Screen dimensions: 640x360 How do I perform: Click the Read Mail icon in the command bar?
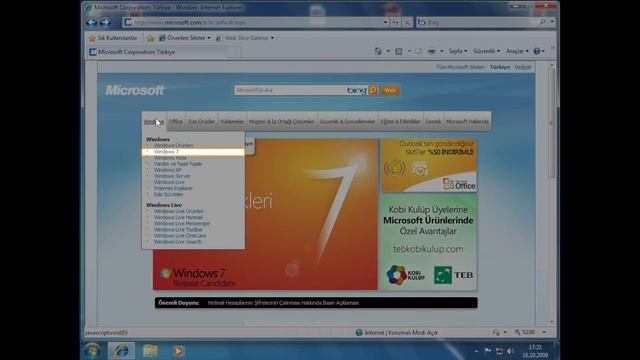418,51
